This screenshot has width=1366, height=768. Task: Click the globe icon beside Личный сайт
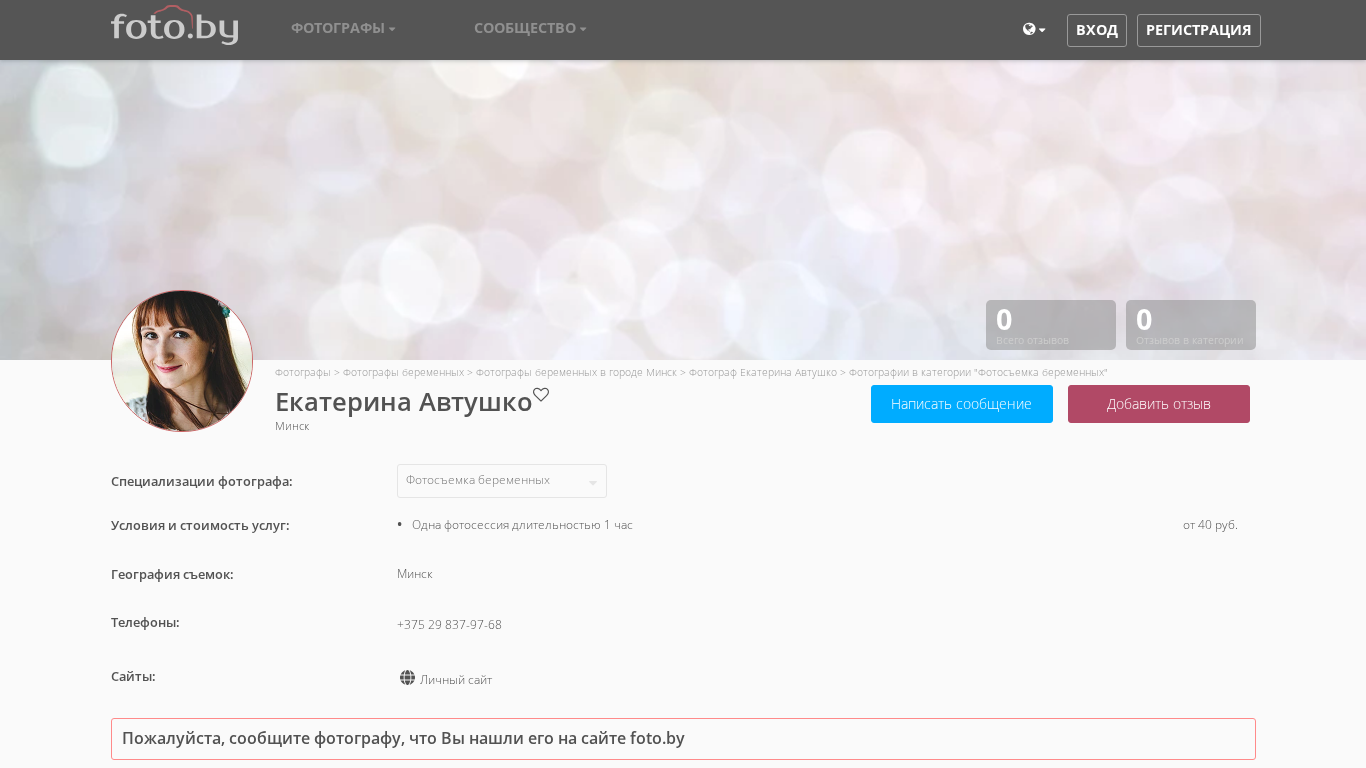pyautogui.click(x=407, y=678)
